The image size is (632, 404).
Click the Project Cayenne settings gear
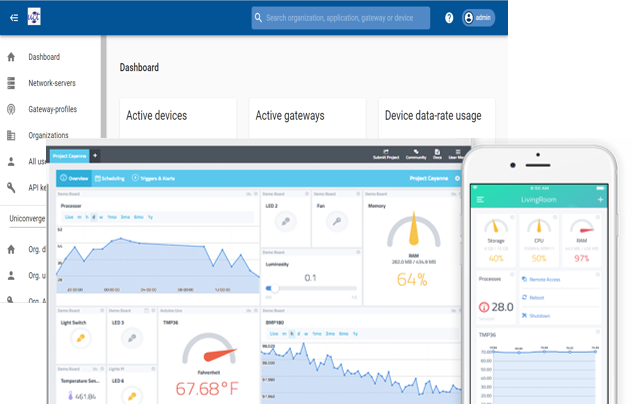click(457, 178)
